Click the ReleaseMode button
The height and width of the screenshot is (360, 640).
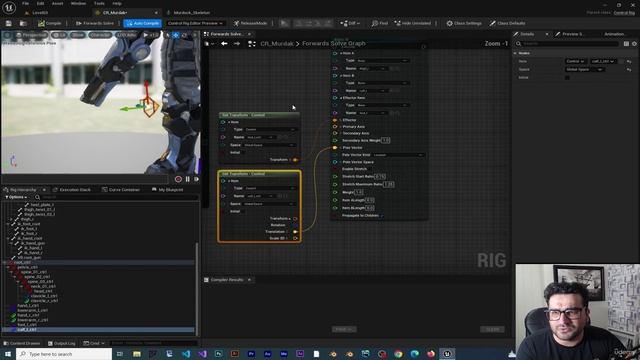pyautogui.click(x=251, y=23)
